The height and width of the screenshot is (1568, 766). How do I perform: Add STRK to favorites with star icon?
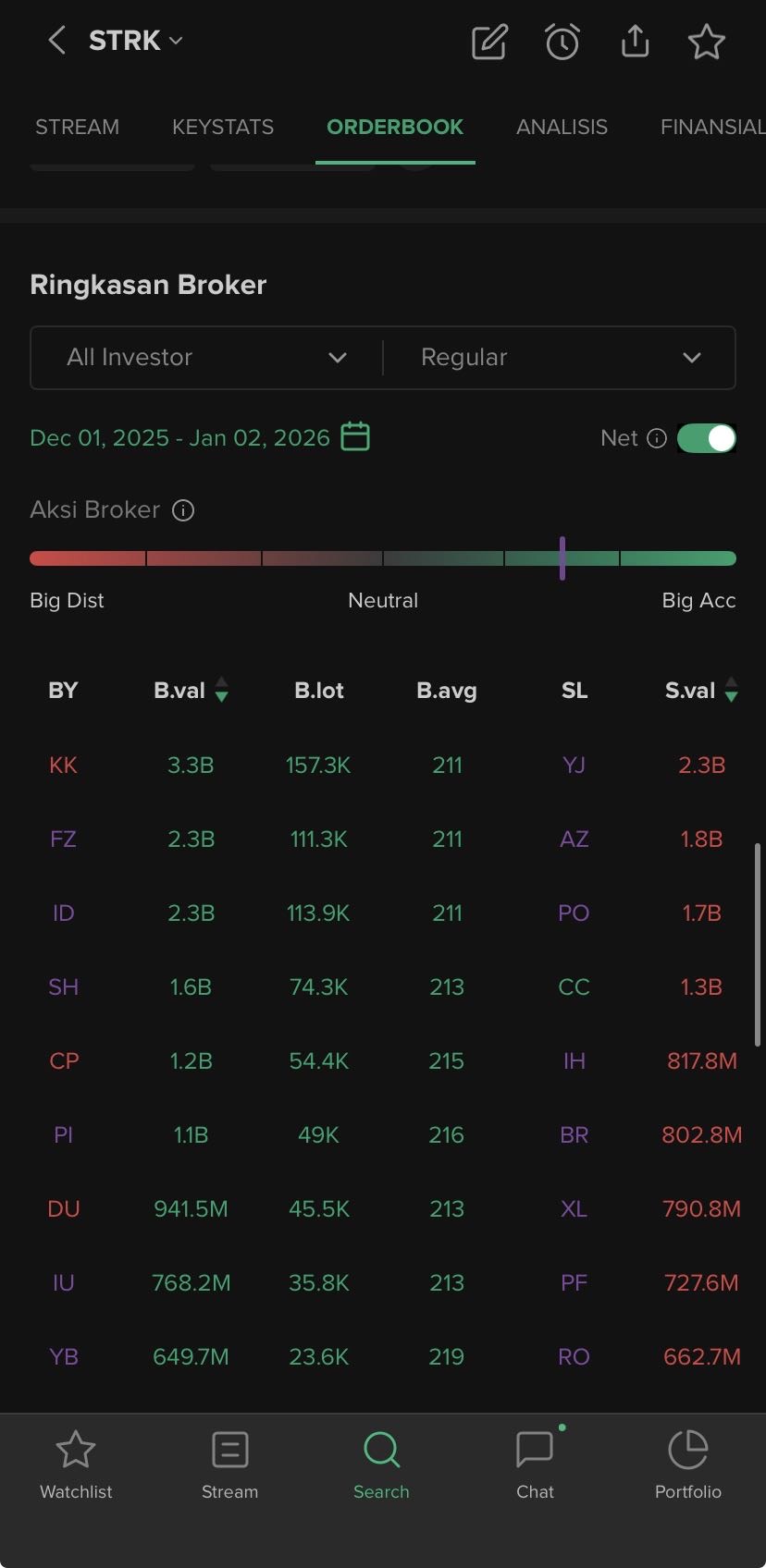[707, 42]
